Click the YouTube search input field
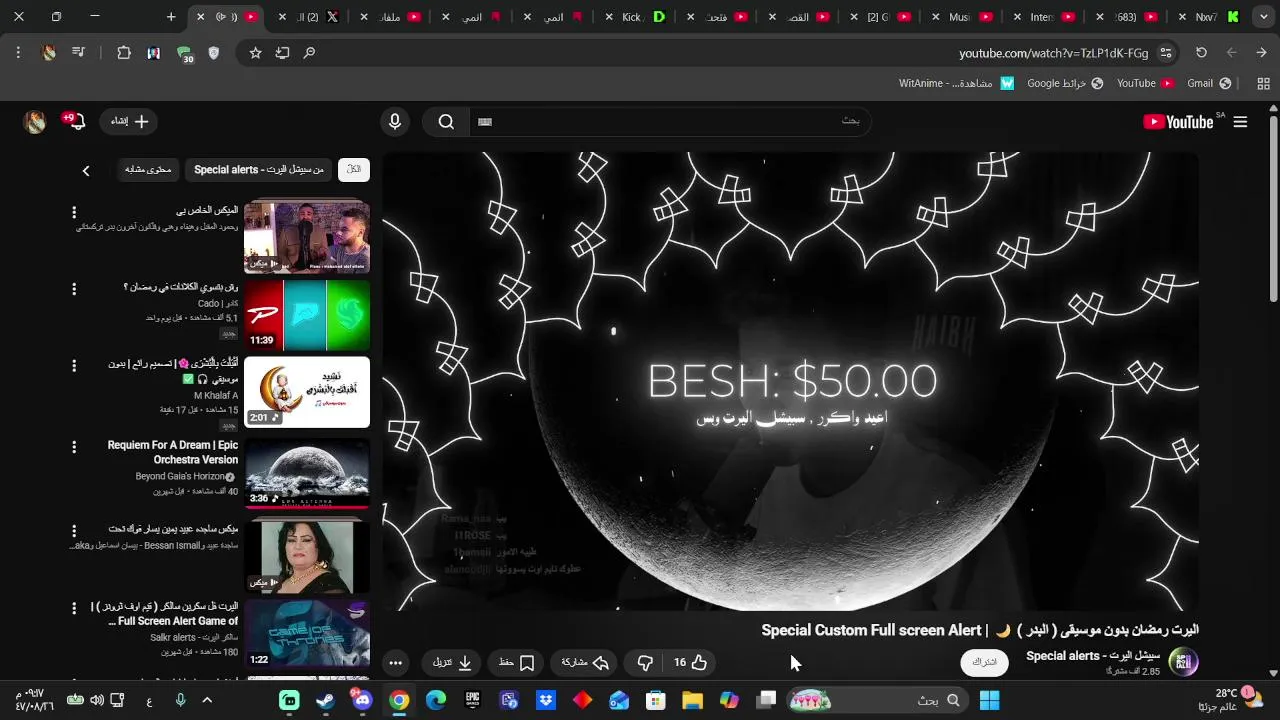Viewport: 1280px width, 720px height. point(670,122)
